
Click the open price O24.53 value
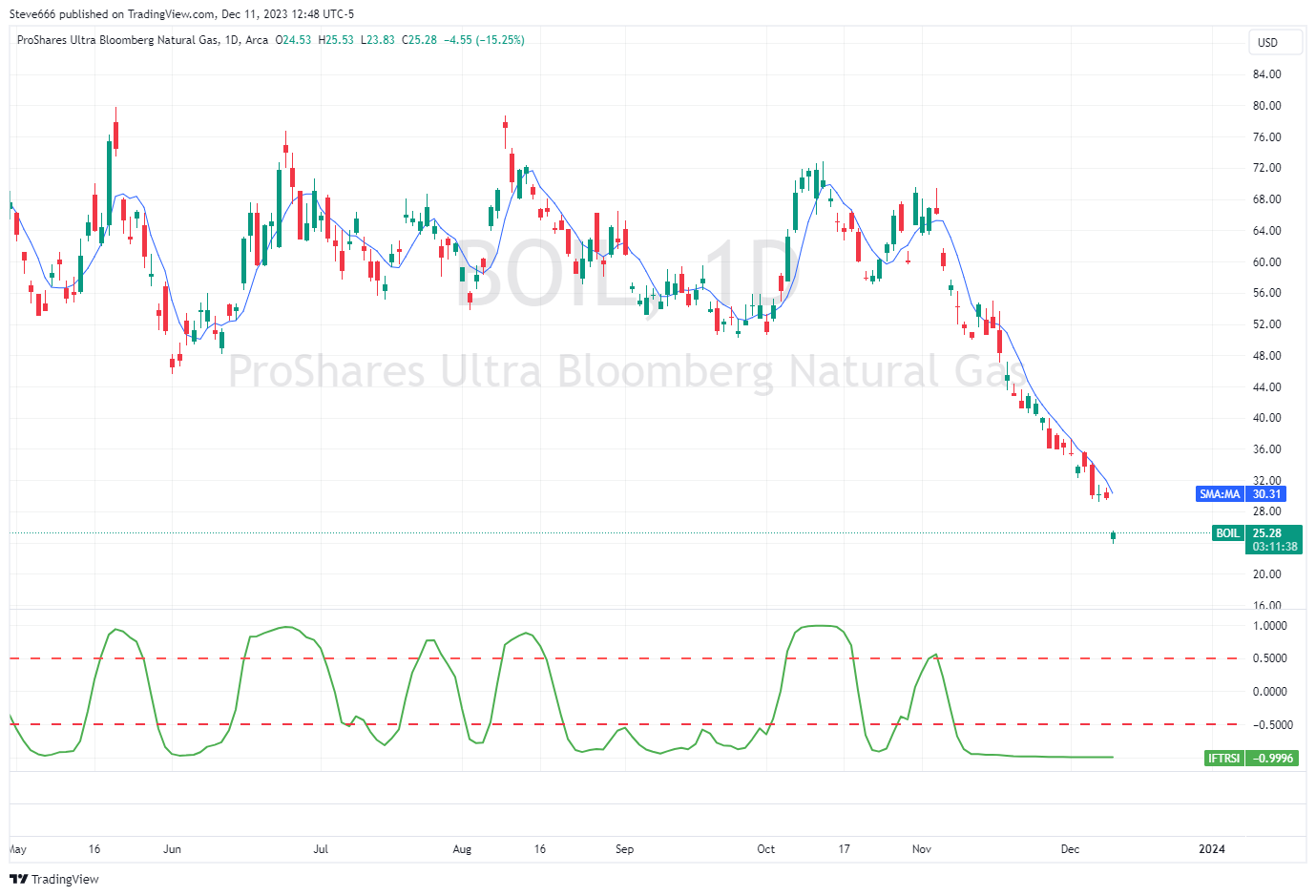pos(293,40)
